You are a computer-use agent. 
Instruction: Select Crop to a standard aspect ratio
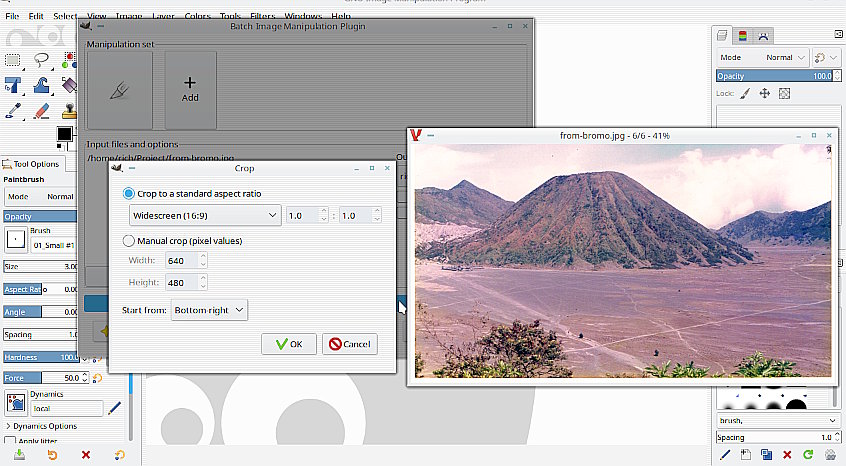[192, 194]
